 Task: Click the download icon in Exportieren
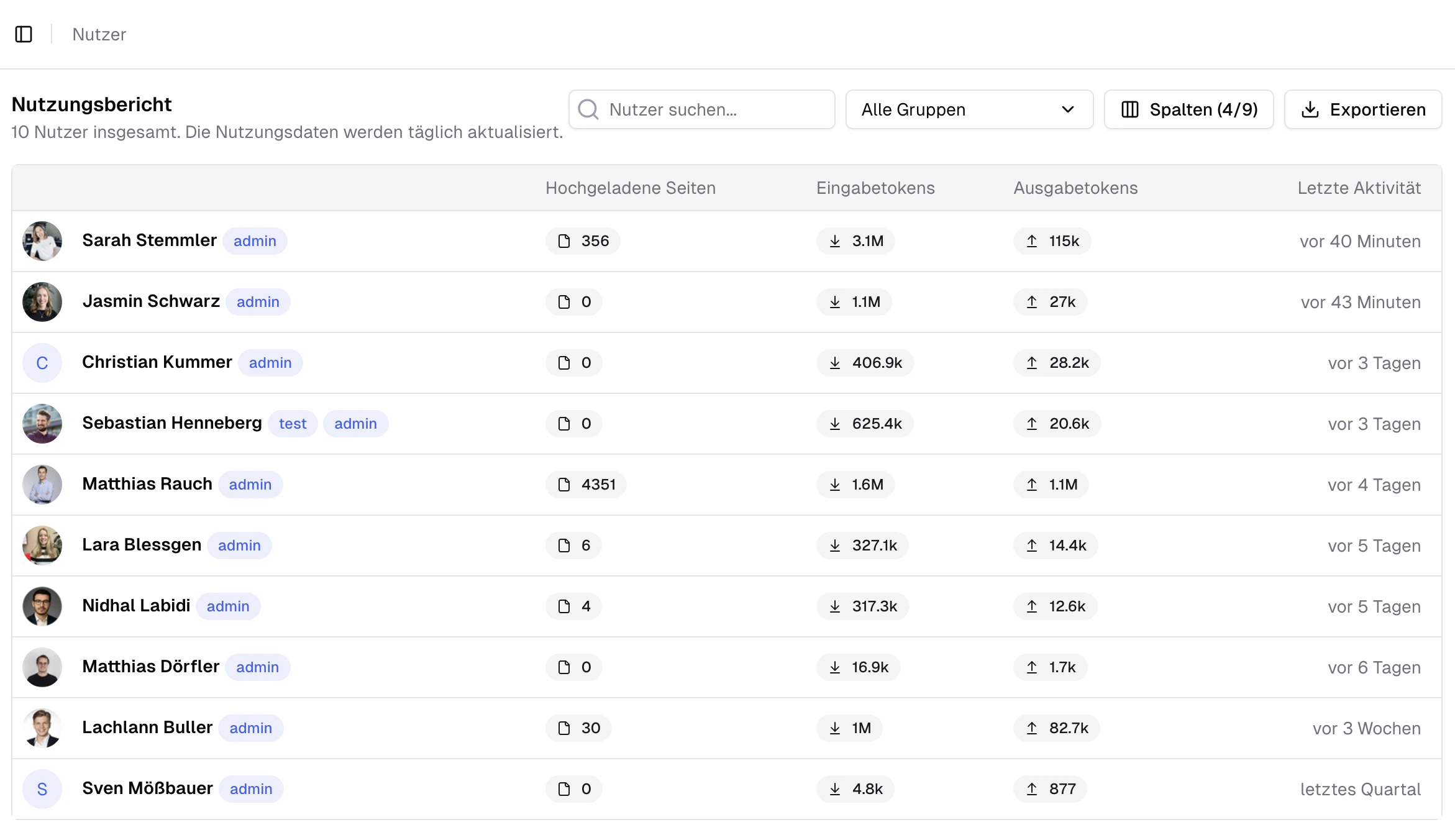coord(1310,110)
